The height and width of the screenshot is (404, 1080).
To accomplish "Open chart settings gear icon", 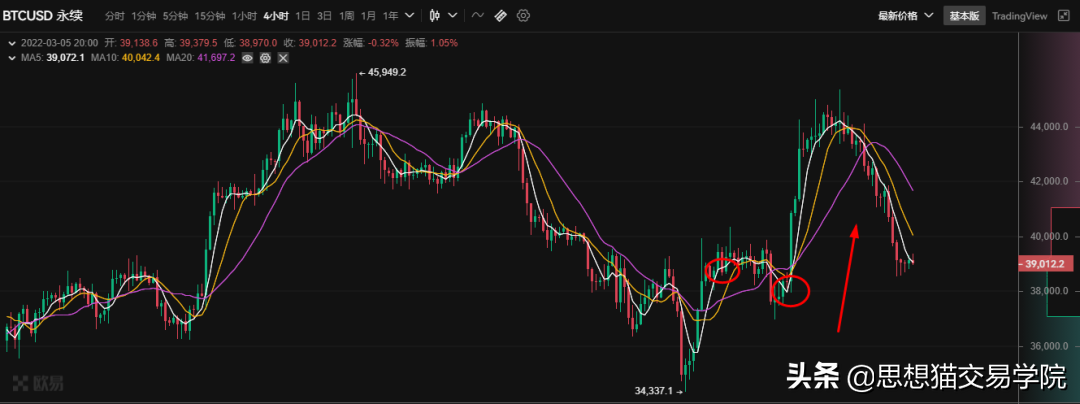I will pos(523,16).
